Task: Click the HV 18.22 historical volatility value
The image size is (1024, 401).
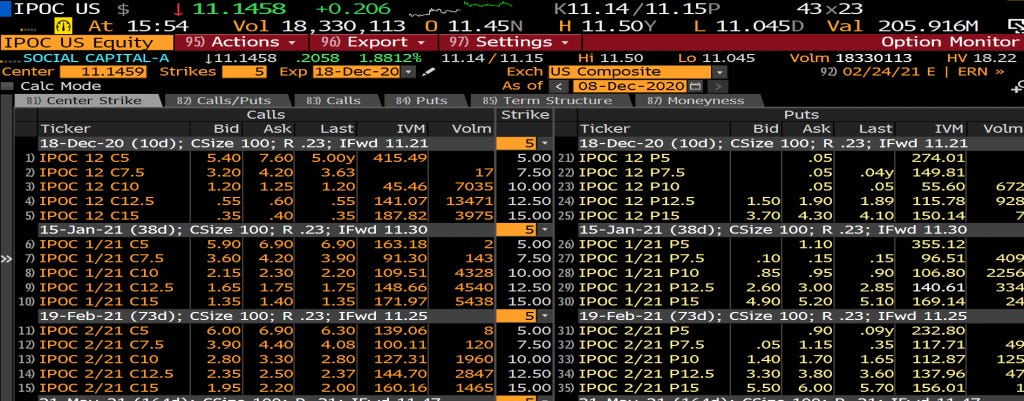Action: click(980, 57)
